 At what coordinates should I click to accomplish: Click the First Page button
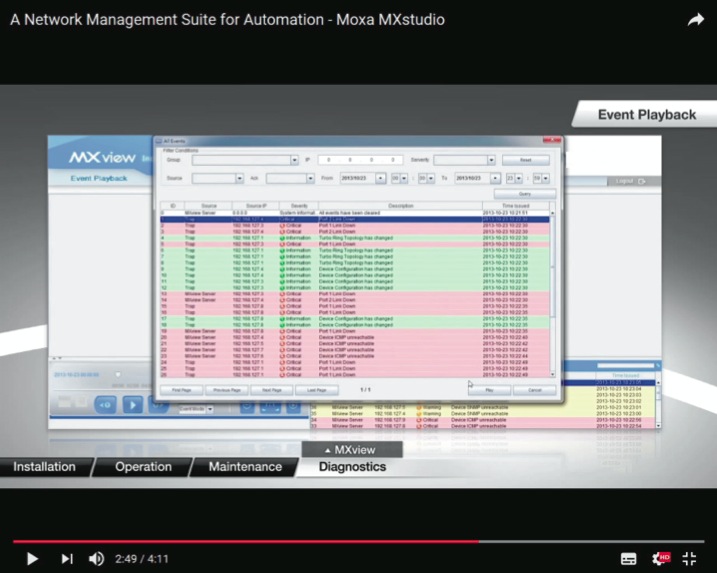182,390
